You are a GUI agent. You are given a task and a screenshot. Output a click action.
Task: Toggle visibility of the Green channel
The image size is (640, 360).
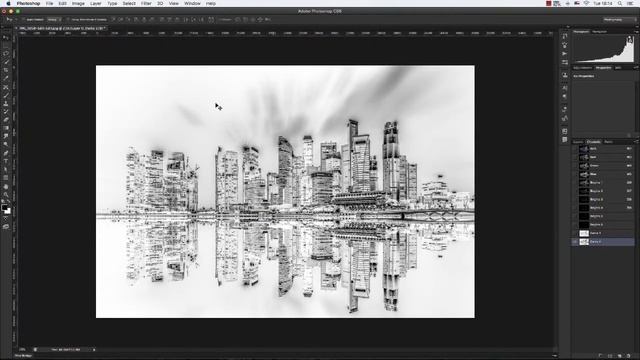point(575,166)
